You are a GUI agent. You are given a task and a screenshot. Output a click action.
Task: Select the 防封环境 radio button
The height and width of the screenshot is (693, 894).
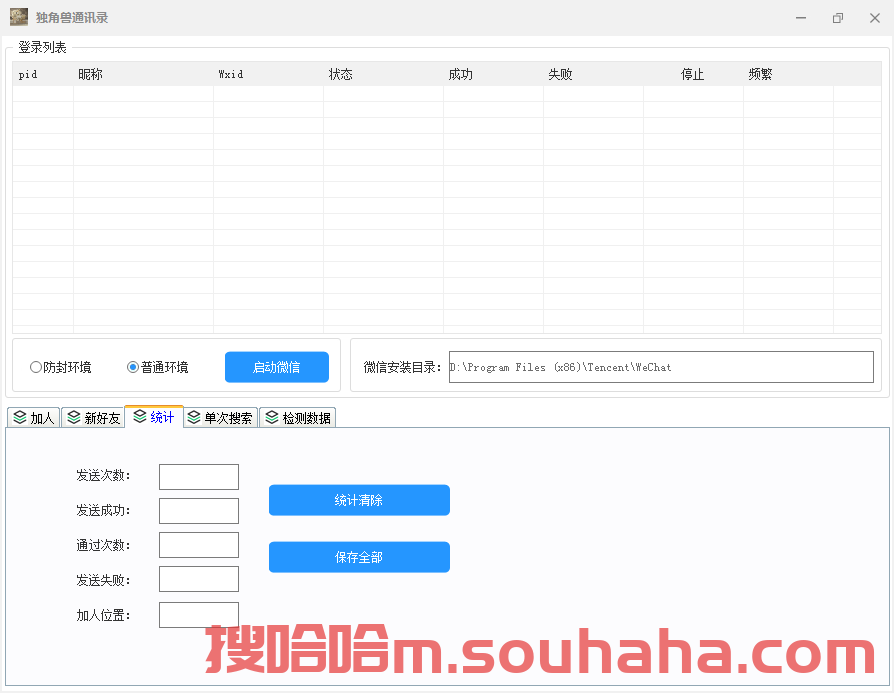point(36,367)
